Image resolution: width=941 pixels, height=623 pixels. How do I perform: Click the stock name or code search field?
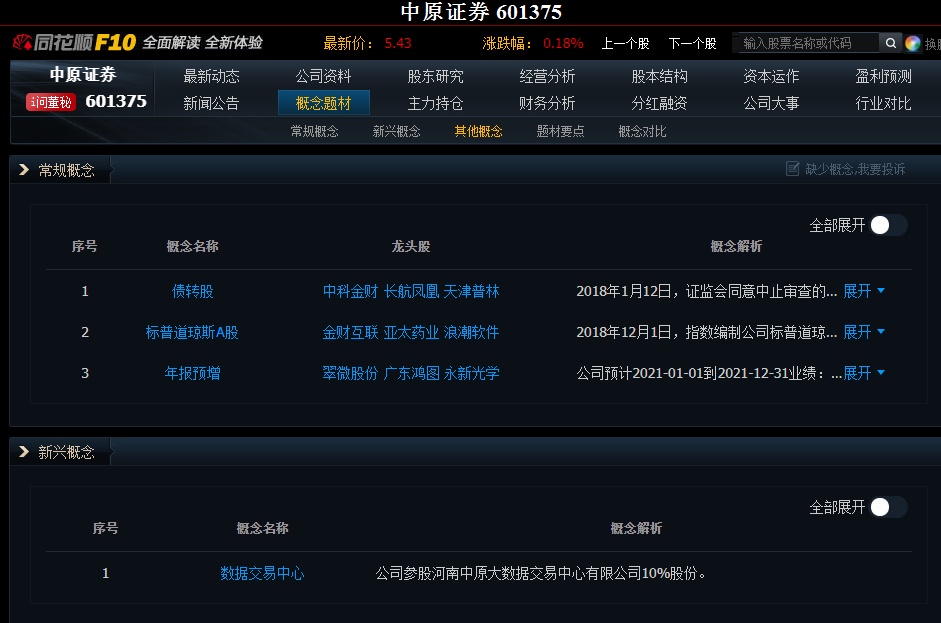pyautogui.click(x=807, y=43)
